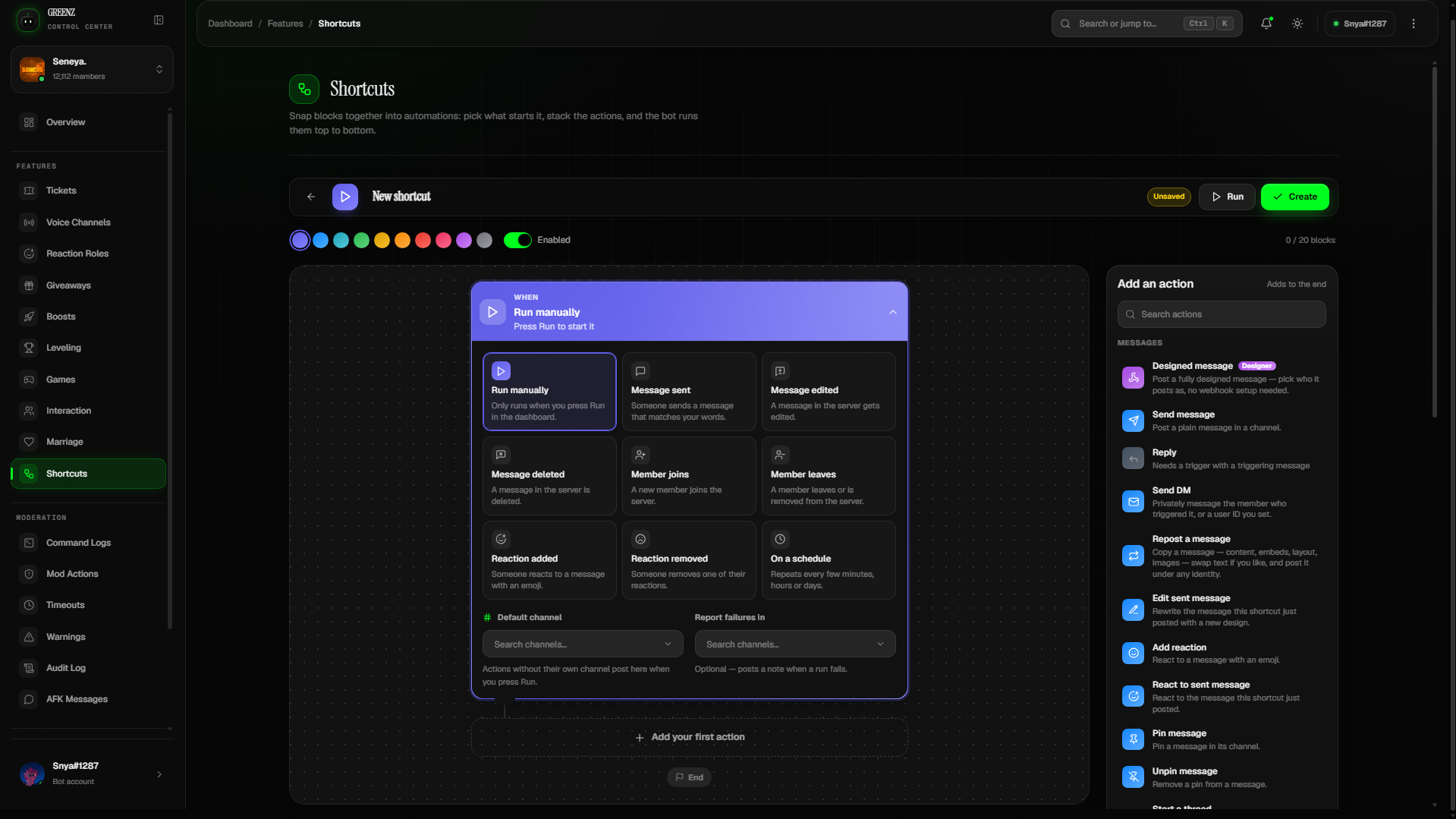
Task: Rename the New shortcut title
Action: (401, 197)
